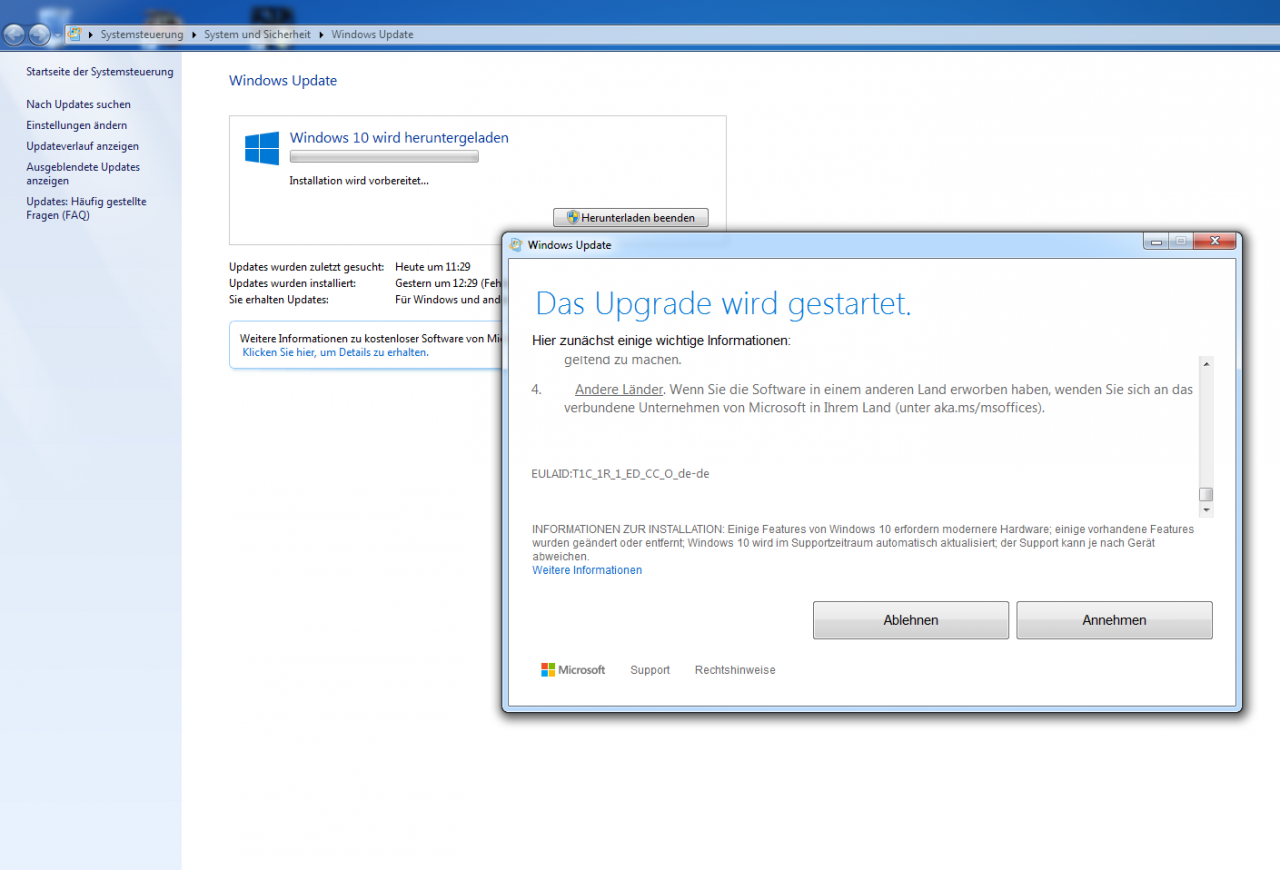Click EULAID:T1C_1R_1_ED_CC_O_de-de text

pyautogui.click(x=620, y=473)
